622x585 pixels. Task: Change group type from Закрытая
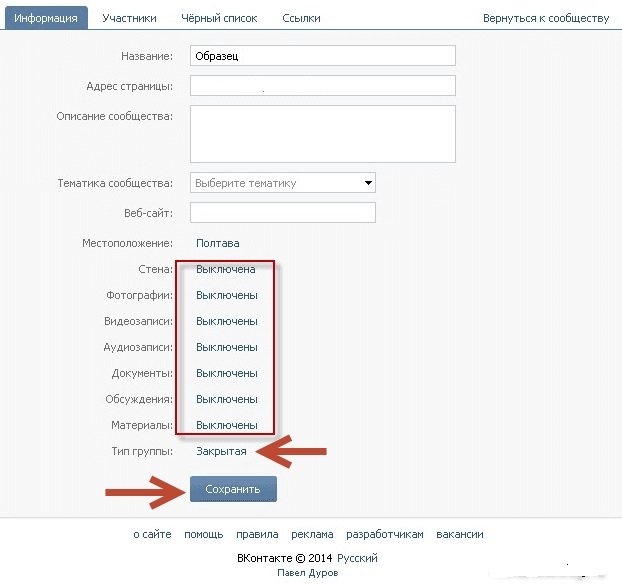221,451
